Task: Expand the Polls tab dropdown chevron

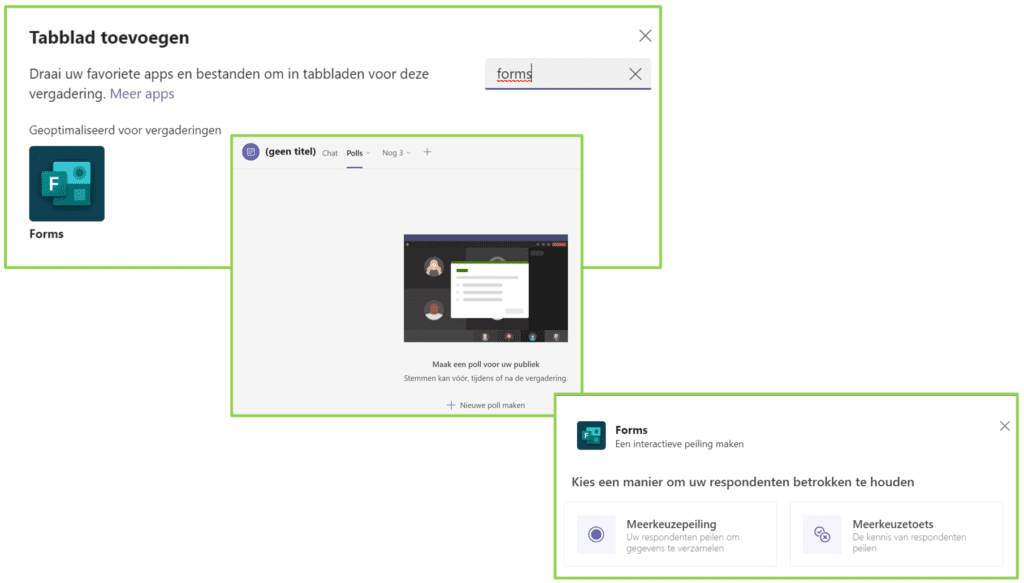Action: [368, 153]
